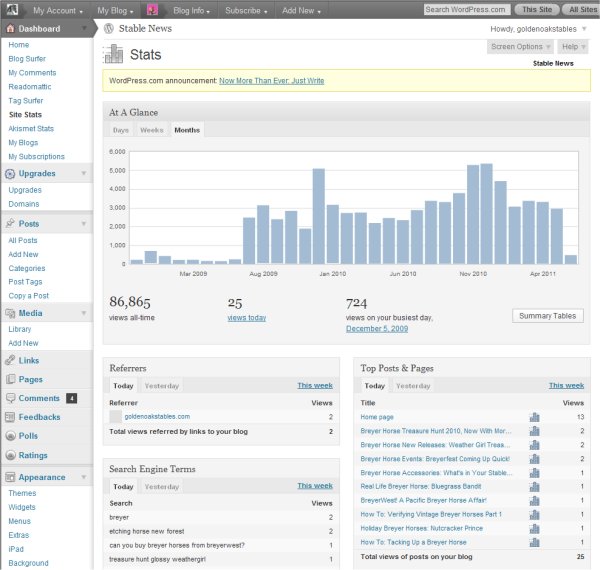
Task: Click the WordPress logo in admin bar
Action: tap(12, 9)
